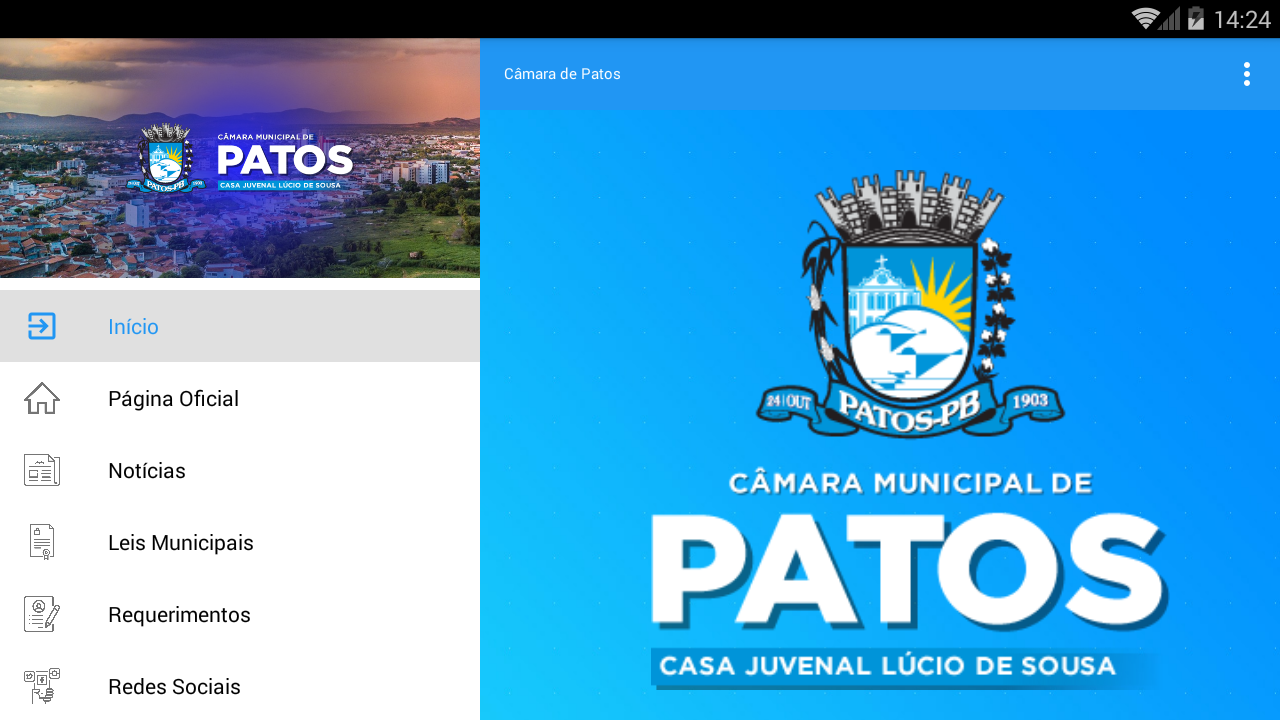Image resolution: width=1280 pixels, height=720 pixels.
Task: Tap the Início exit-arrow icon
Action: (42, 326)
